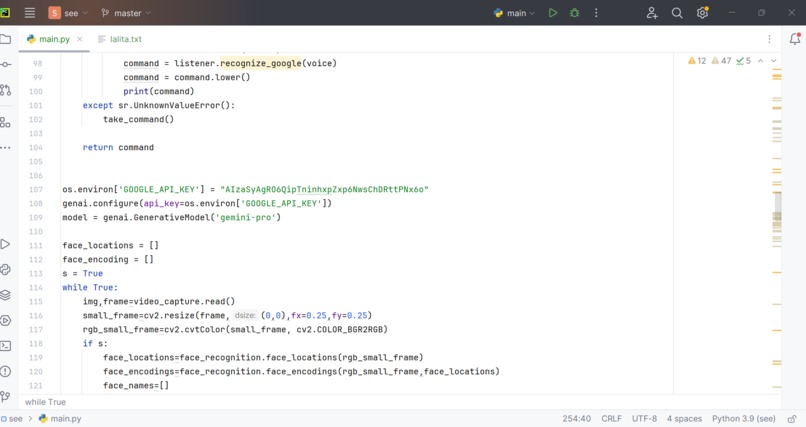Open the Terminal tool window
This screenshot has width=806, height=427.
point(6,346)
